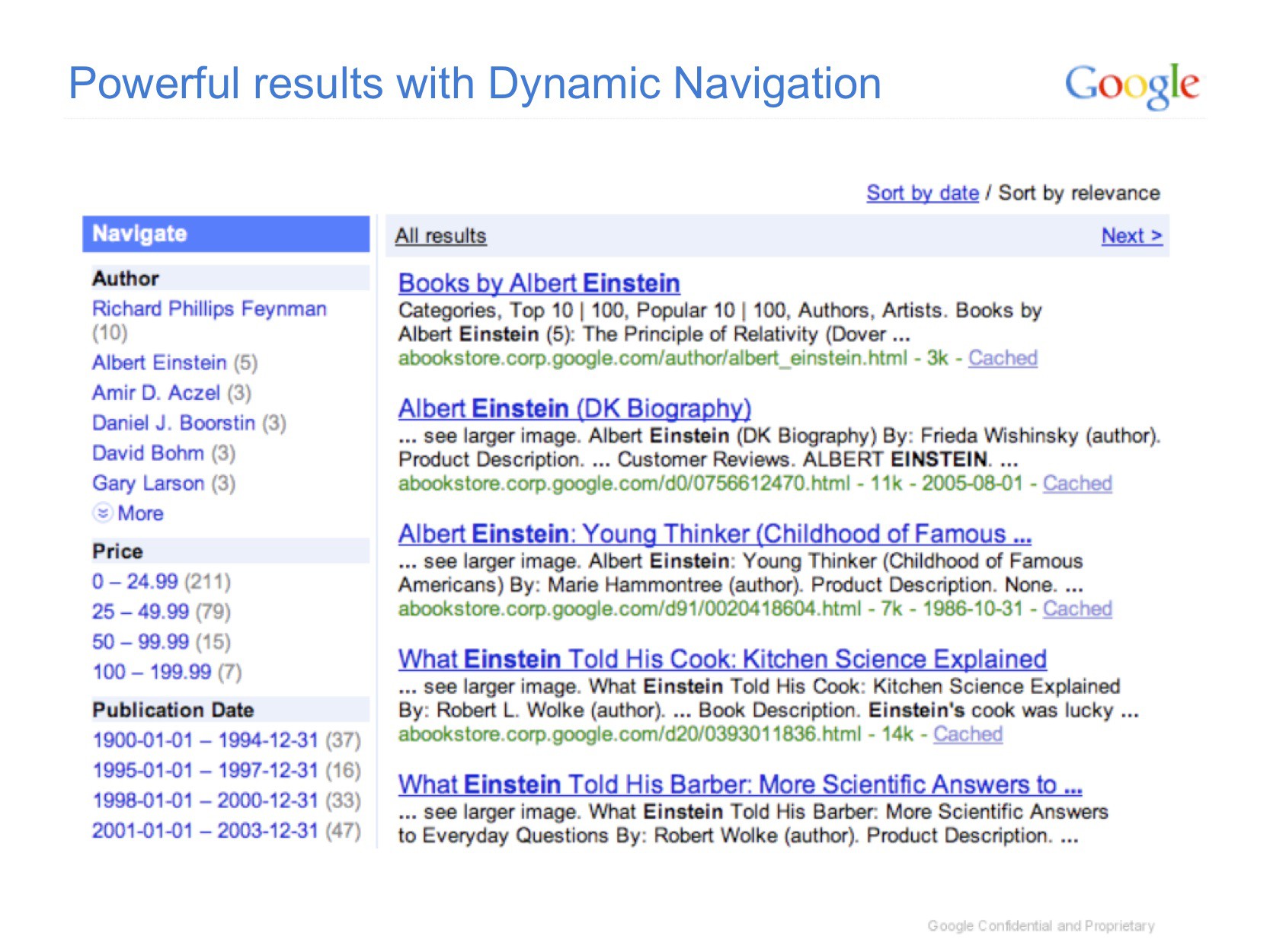Screen dimensions: 1270x952
Task: Filter publication date 2001-01-01 – 2003-12-31
Action: tap(205, 831)
